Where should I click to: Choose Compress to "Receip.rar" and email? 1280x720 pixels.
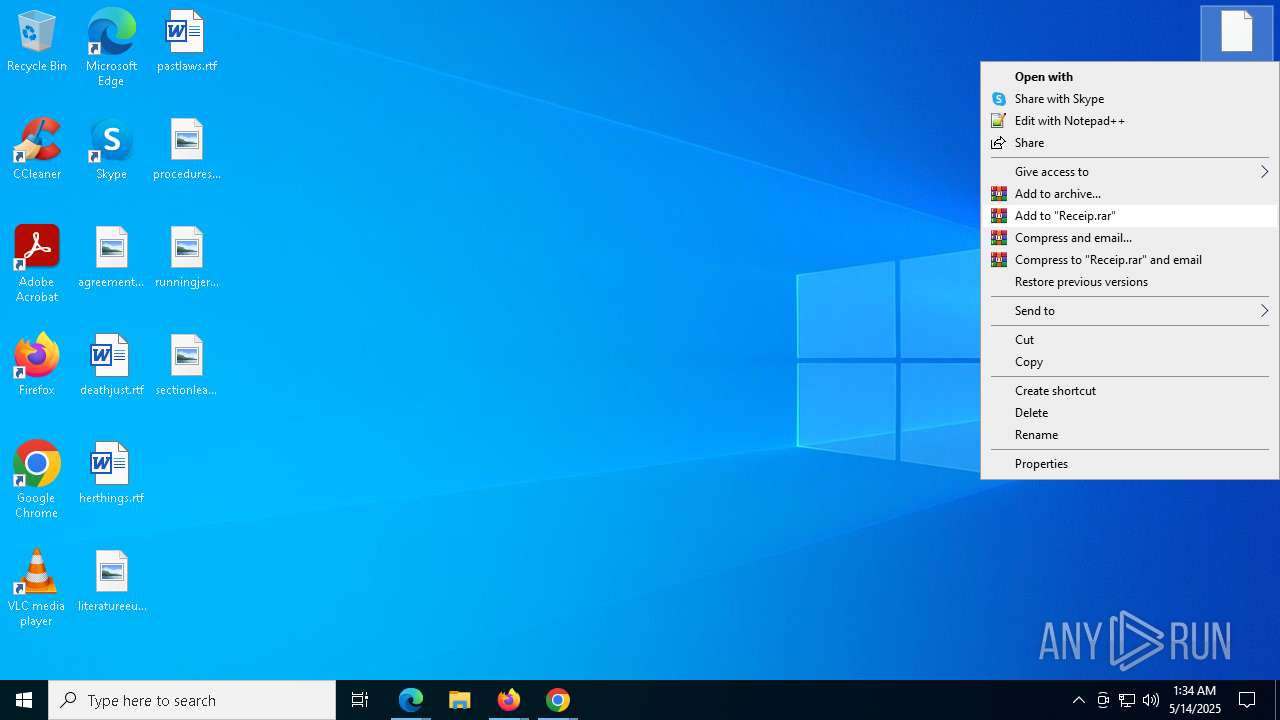click(1130, 260)
